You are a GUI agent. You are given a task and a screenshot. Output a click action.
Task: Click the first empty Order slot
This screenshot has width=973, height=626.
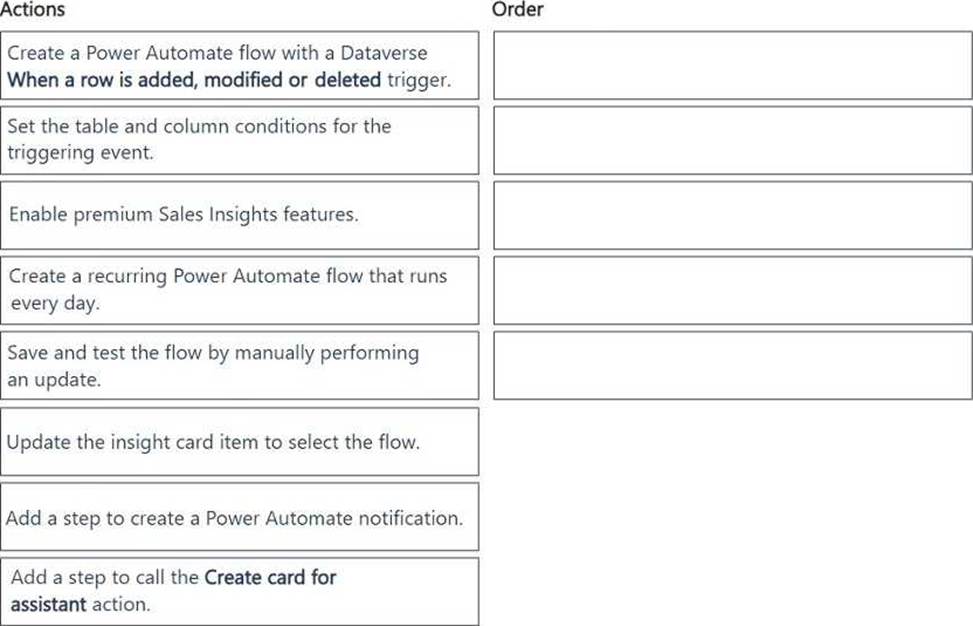(x=733, y=65)
